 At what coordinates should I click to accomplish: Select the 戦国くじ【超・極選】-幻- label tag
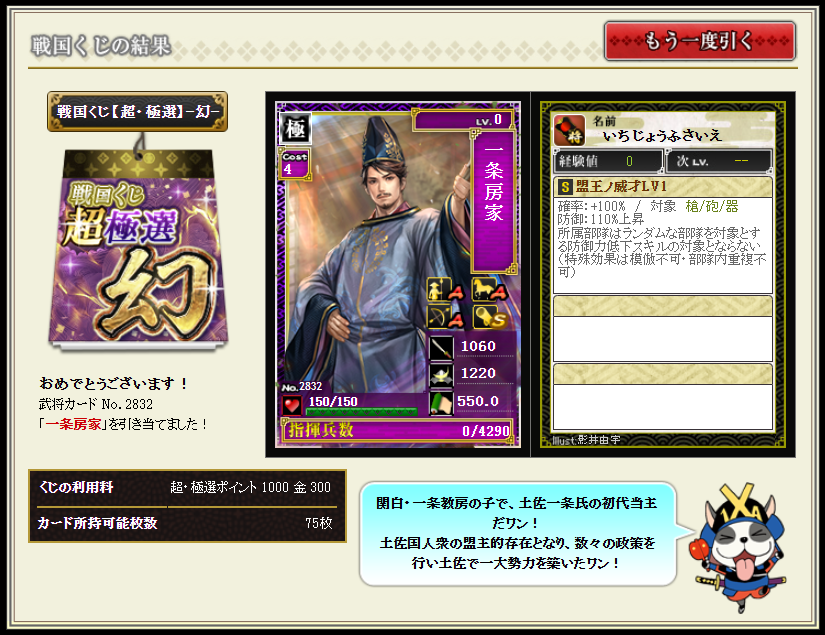pos(137,112)
